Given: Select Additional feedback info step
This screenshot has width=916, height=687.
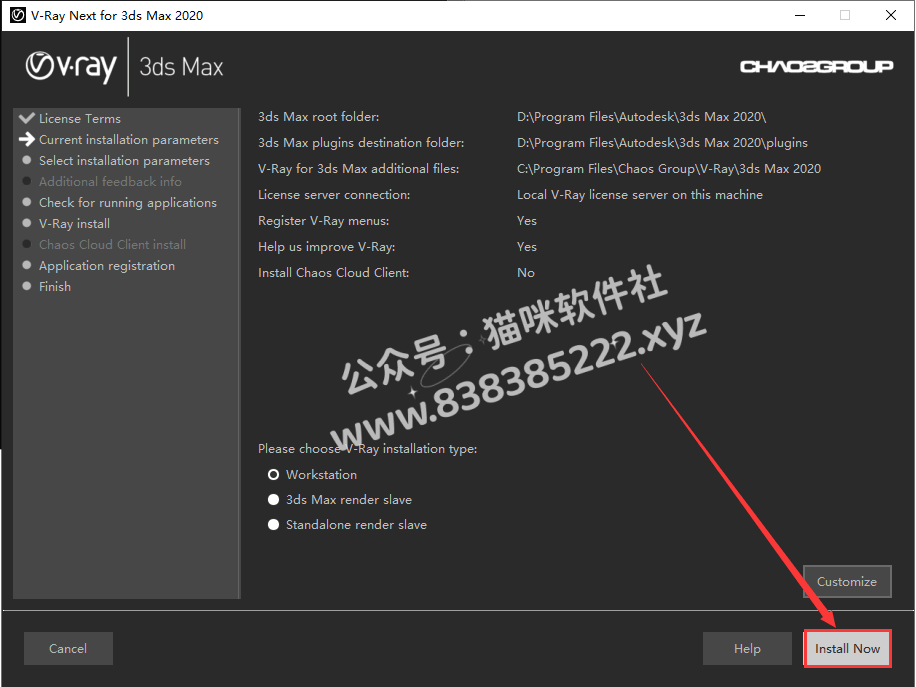Looking at the screenshot, I should (x=110, y=182).
